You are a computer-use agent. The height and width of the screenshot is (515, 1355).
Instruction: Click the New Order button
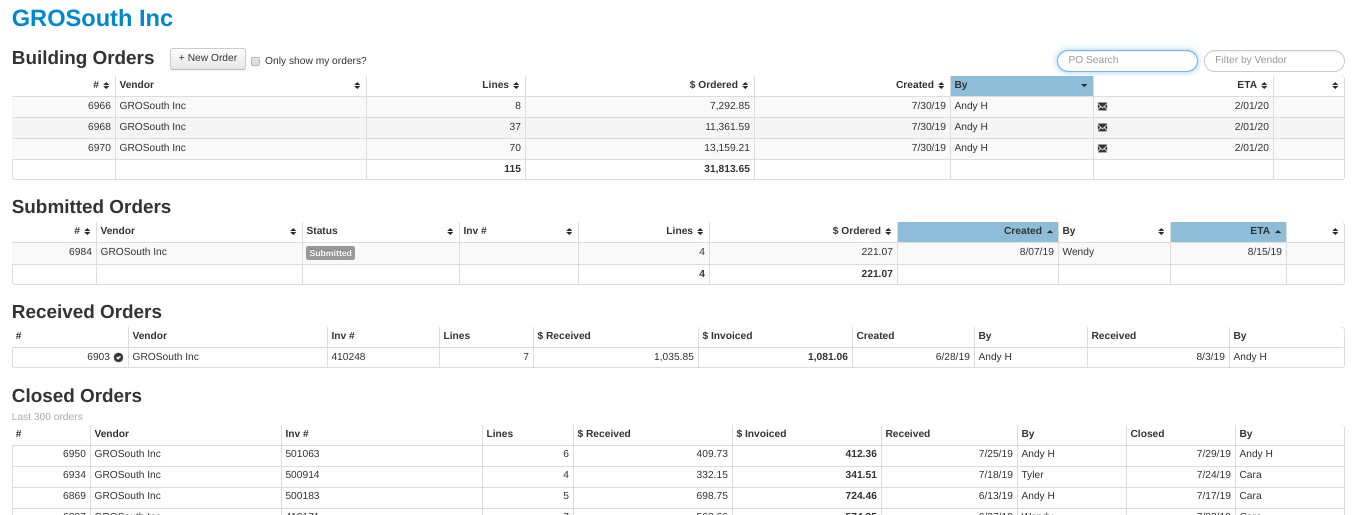pos(207,58)
